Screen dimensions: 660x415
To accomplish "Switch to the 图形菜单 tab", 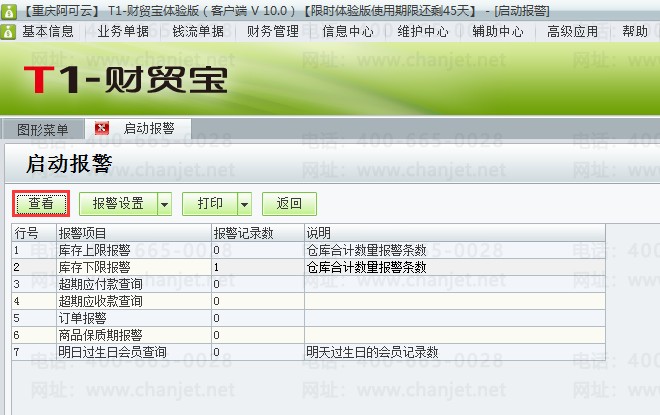I will (43, 129).
